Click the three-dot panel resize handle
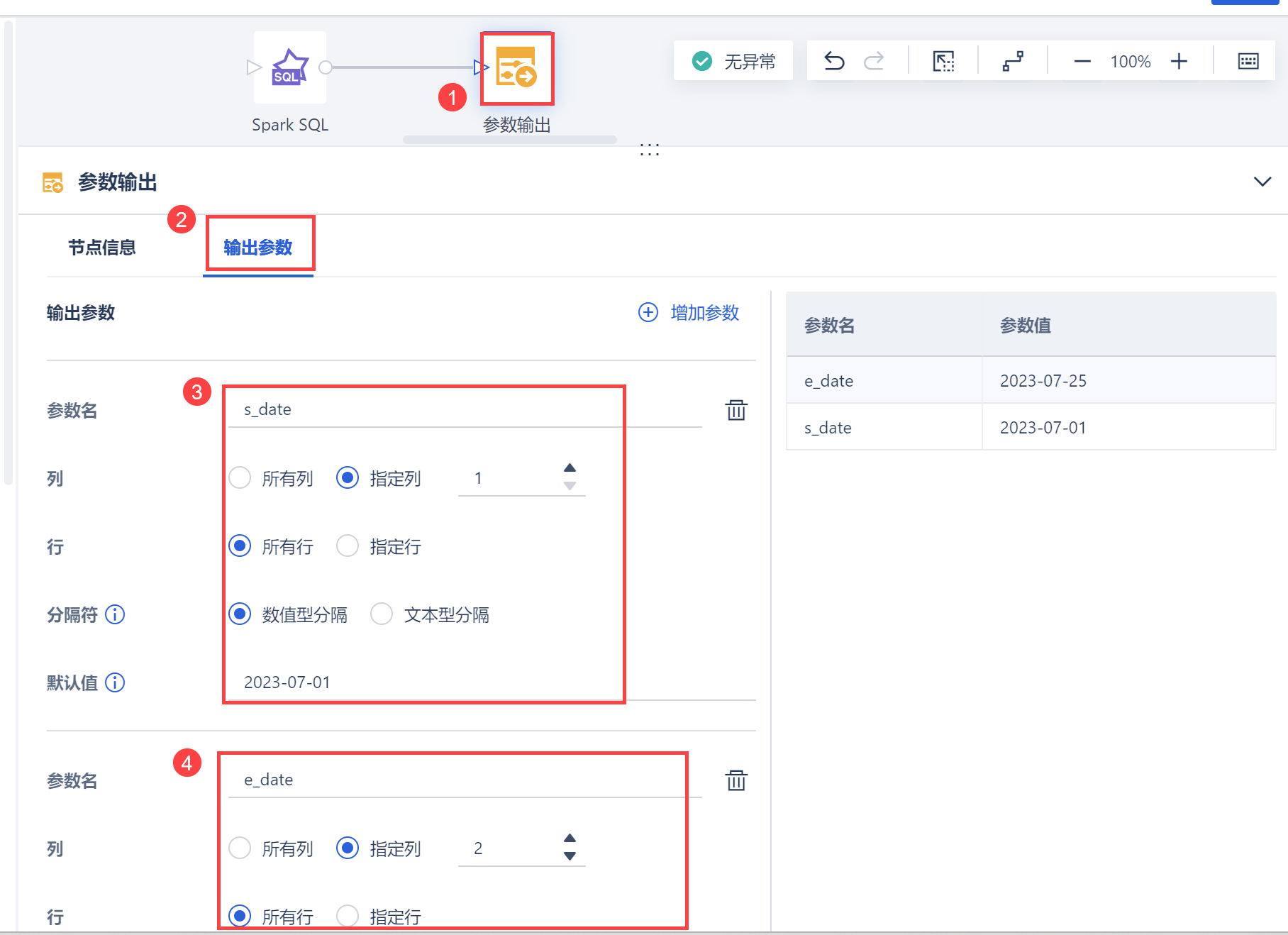Screen dimensions: 1288x935 [650, 150]
